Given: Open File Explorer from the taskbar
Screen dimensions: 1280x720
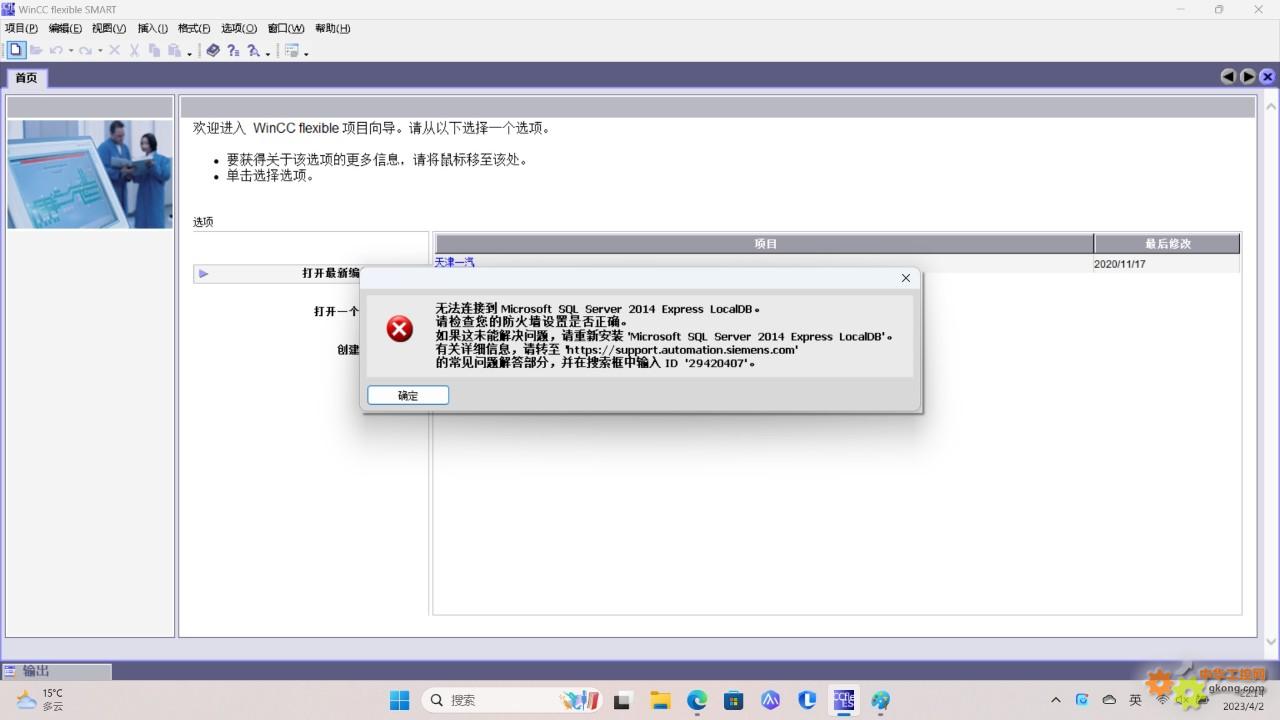Looking at the screenshot, I should pos(660,700).
